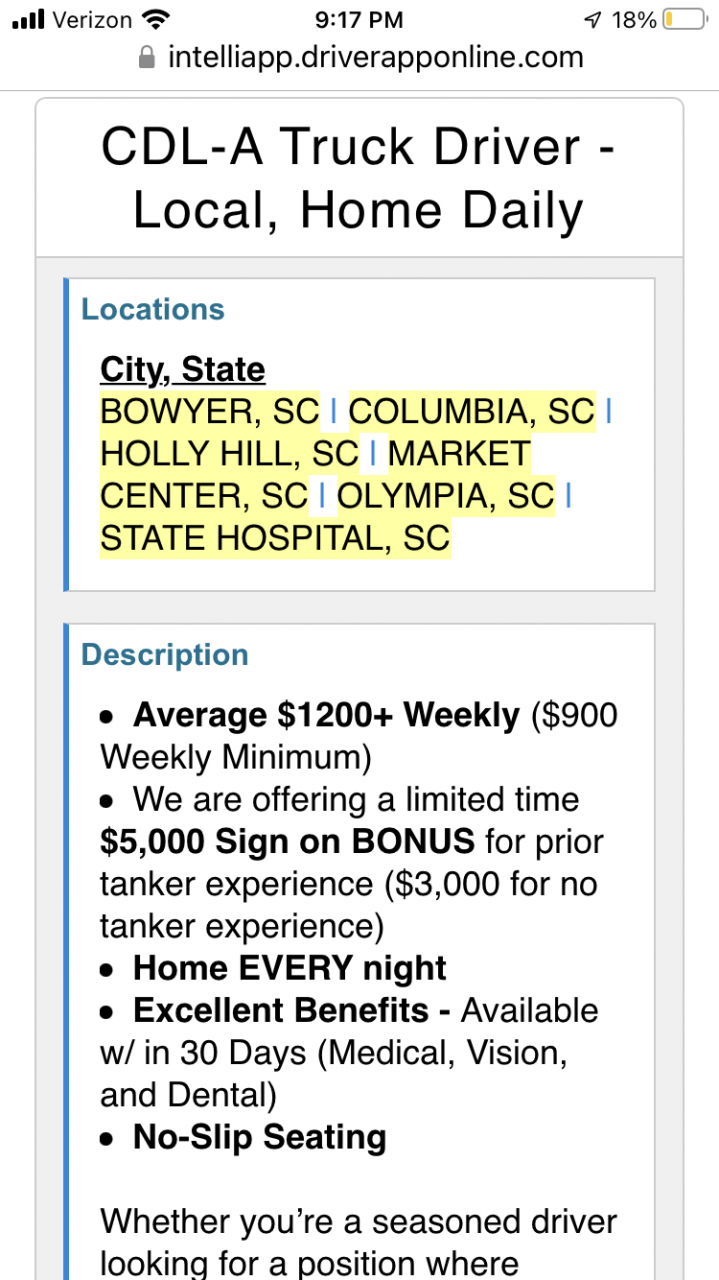Tap the battery icon in status bar
The image size is (719, 1280).
(x=683, y=20)
